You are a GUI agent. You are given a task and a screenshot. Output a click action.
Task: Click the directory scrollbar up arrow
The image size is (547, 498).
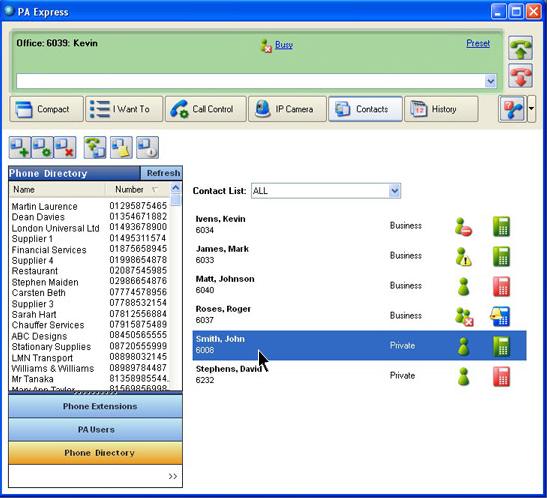[x=176, y=188]
